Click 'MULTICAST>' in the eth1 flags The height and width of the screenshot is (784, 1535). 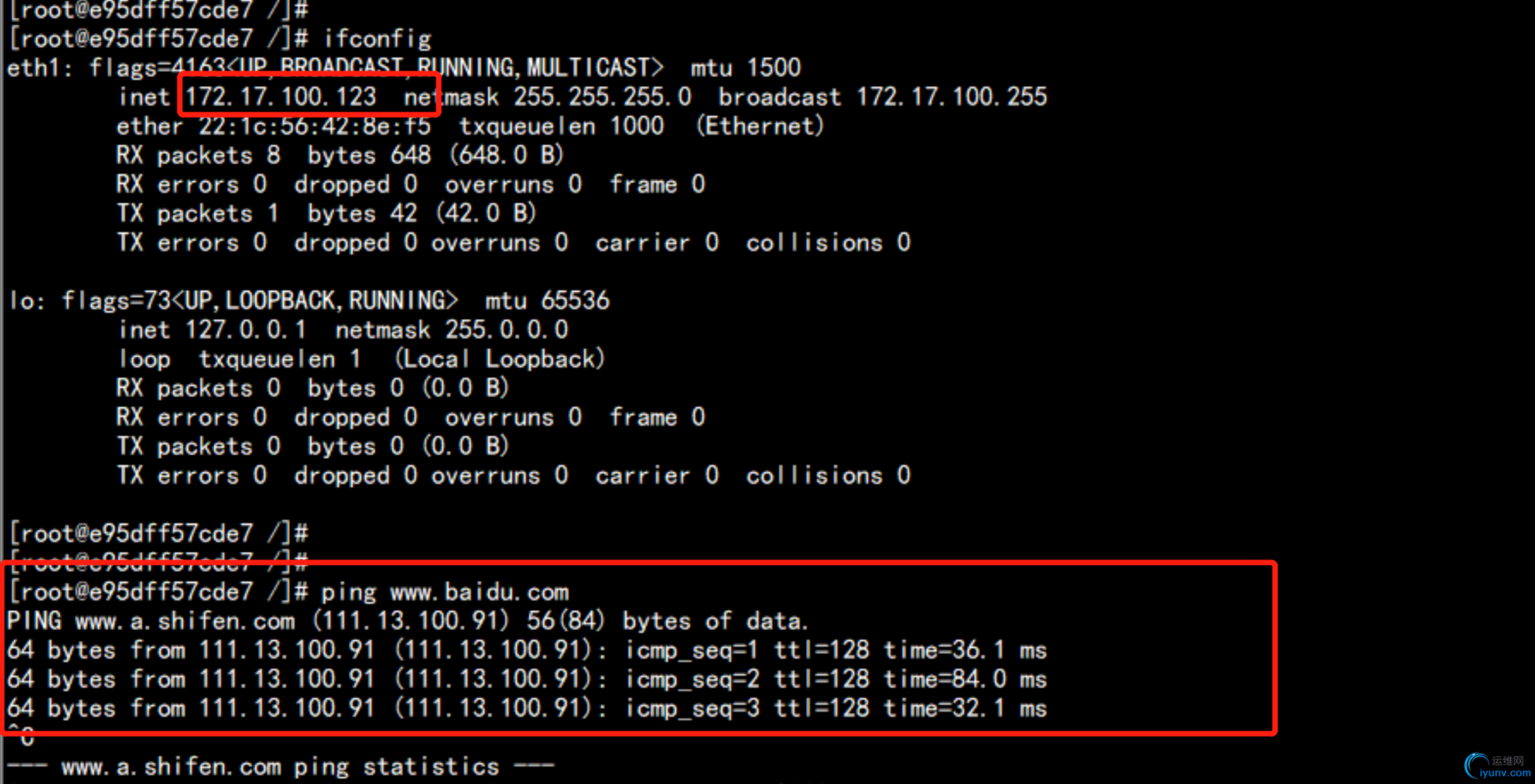595,67
